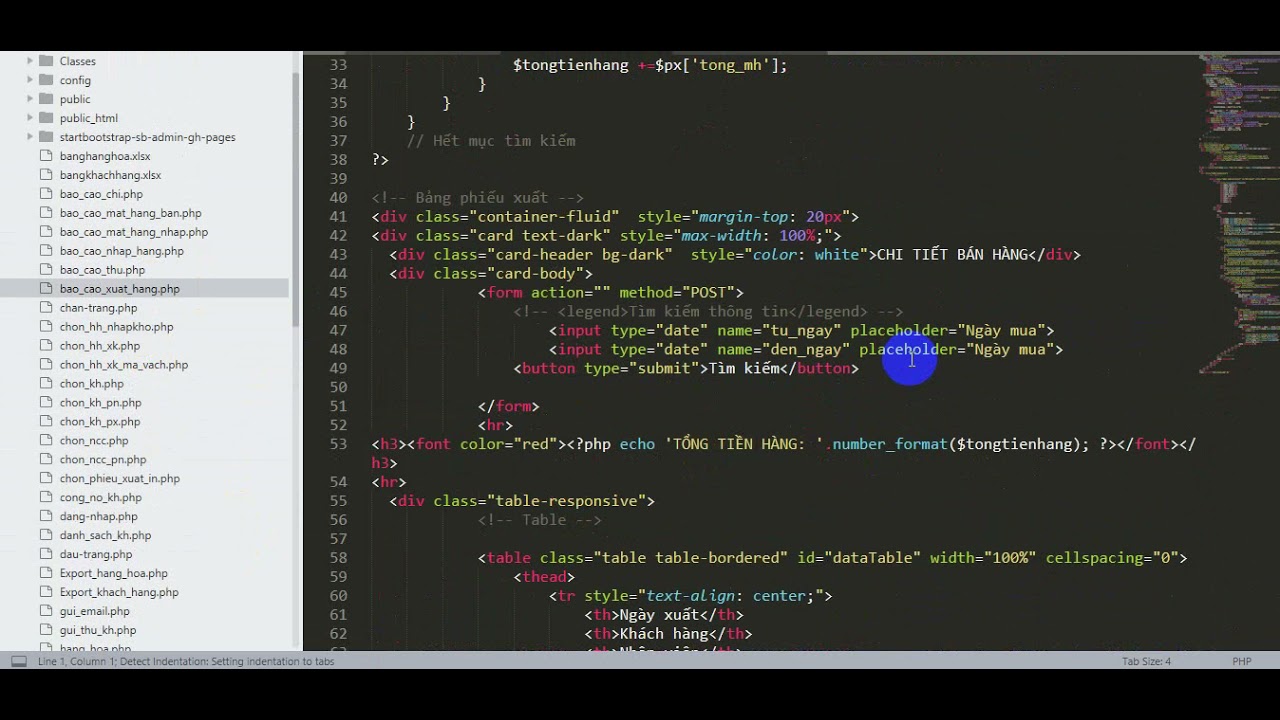Viewport: 1280px width, 720px height.
Task: Expand the public_html folder arrow
Action: click(30, 118)
